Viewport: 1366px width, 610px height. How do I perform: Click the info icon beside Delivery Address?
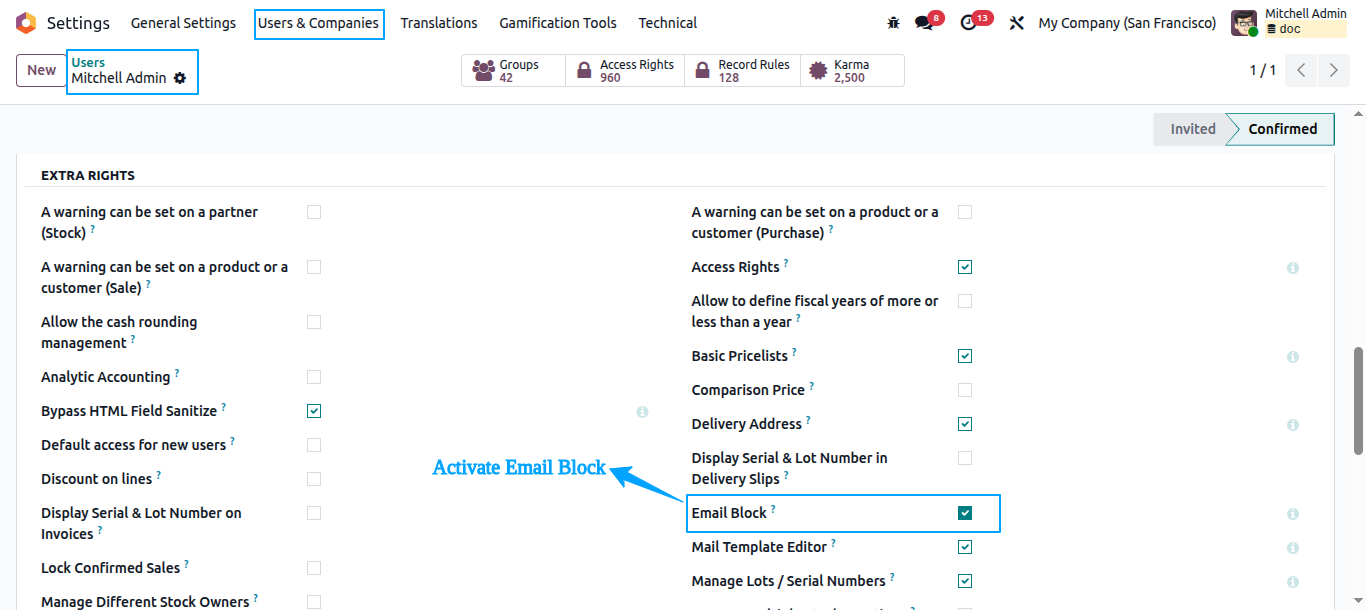coord(1293,425)
